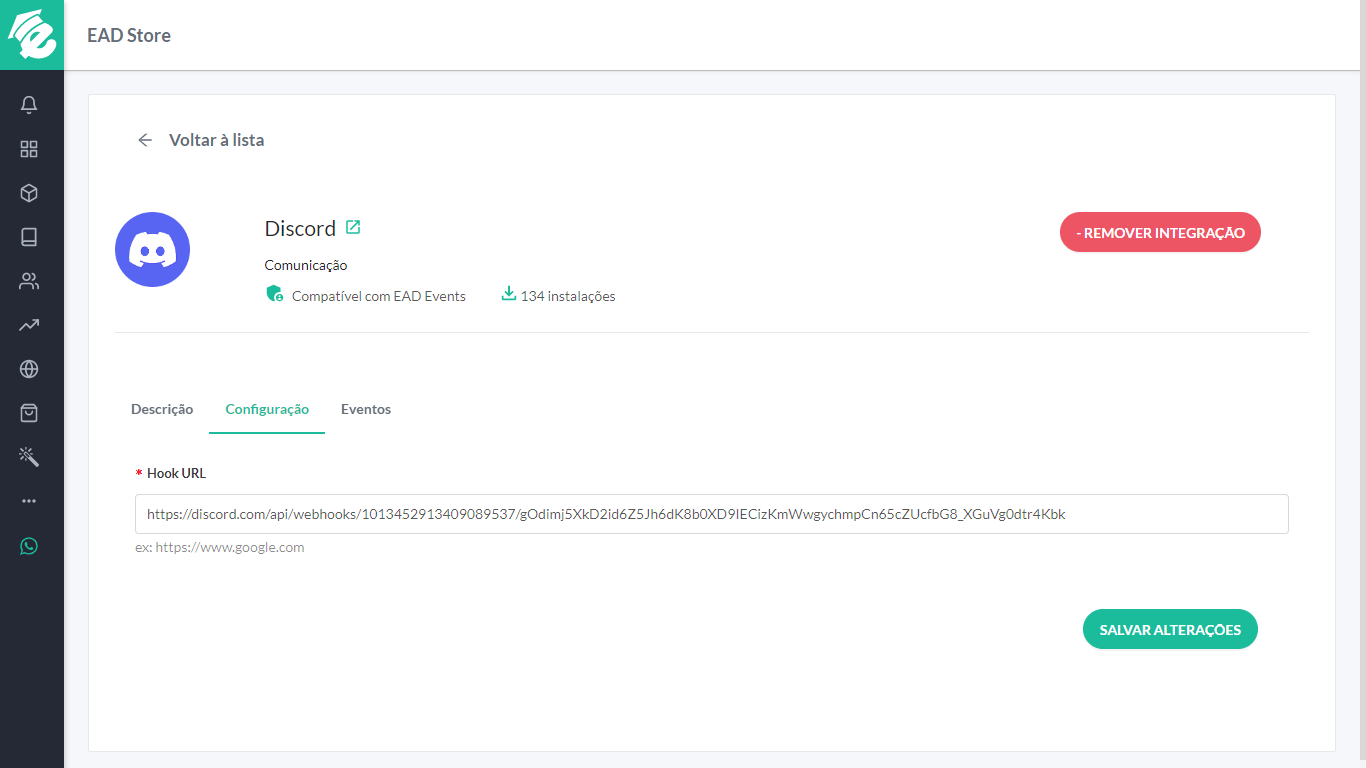
Task: Click the EAD Events compatibility shield icon
Action: tap(275, 294)
